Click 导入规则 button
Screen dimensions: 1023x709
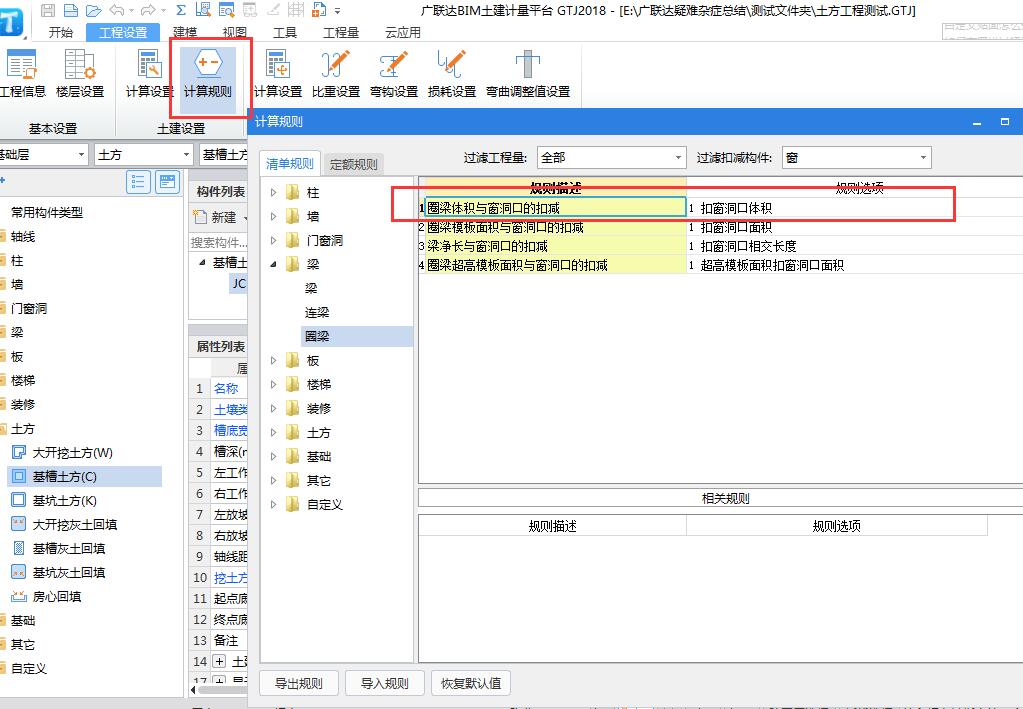[384, 683]
